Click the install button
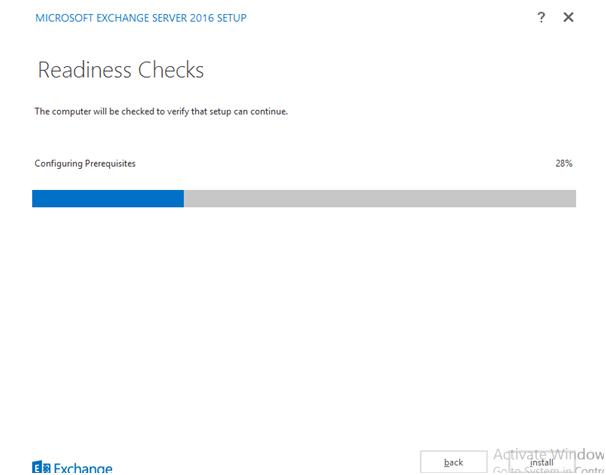 541,462
